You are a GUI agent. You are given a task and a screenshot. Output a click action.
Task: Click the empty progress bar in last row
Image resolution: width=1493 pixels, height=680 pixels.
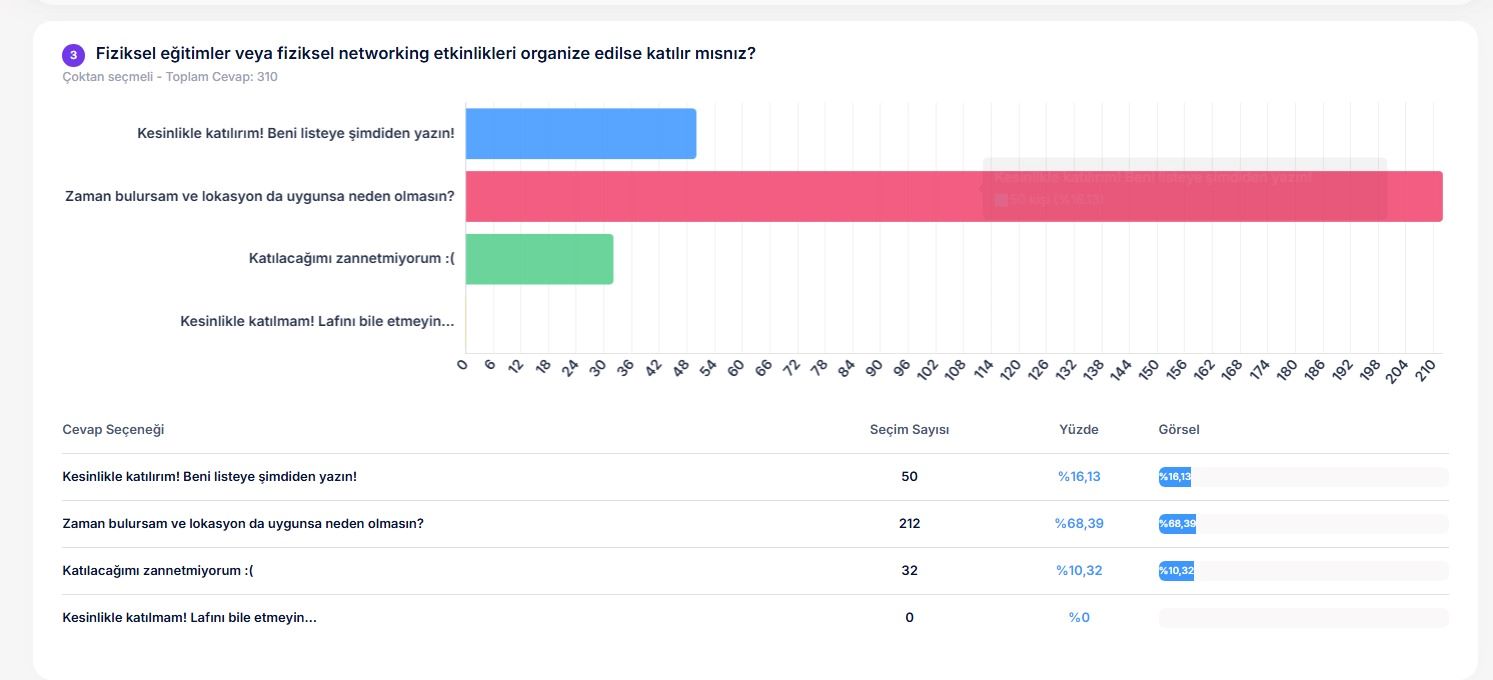click(x=1302, y=618)
